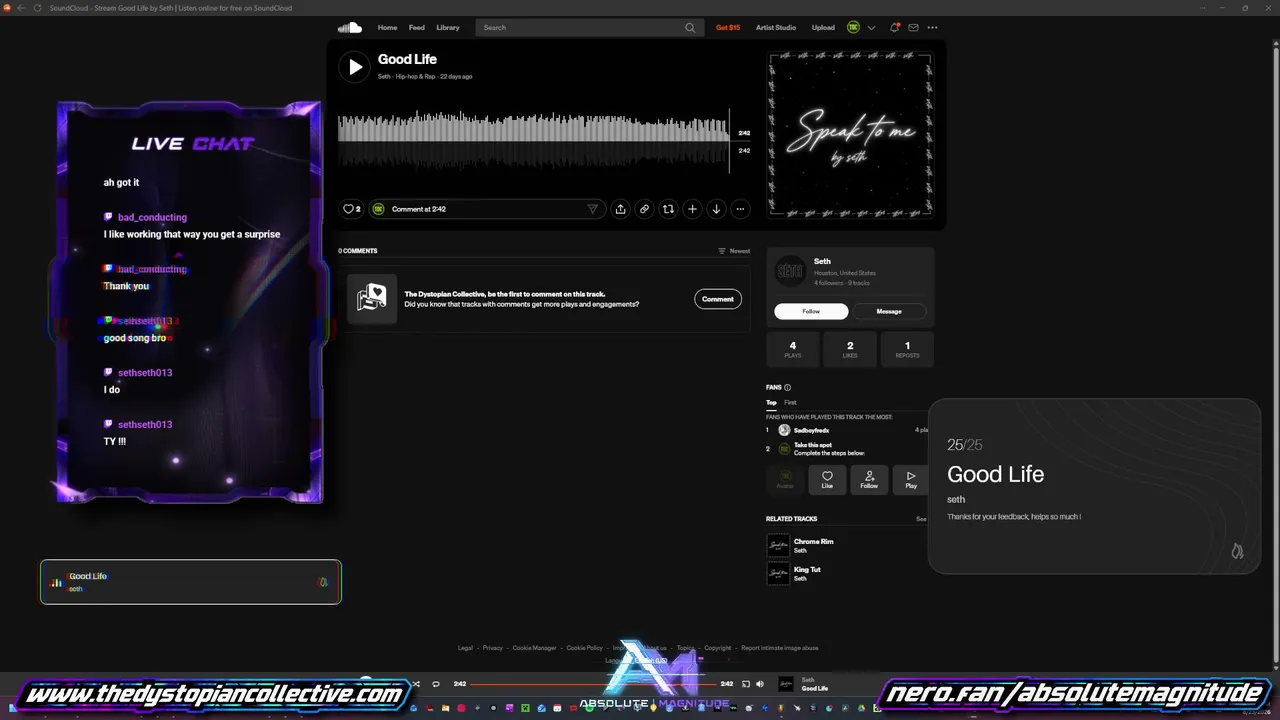Image resolution: width=1280 pixels, height=720 pixels.
Task: Go back with the browser back arrow
Action: (21, 8)
